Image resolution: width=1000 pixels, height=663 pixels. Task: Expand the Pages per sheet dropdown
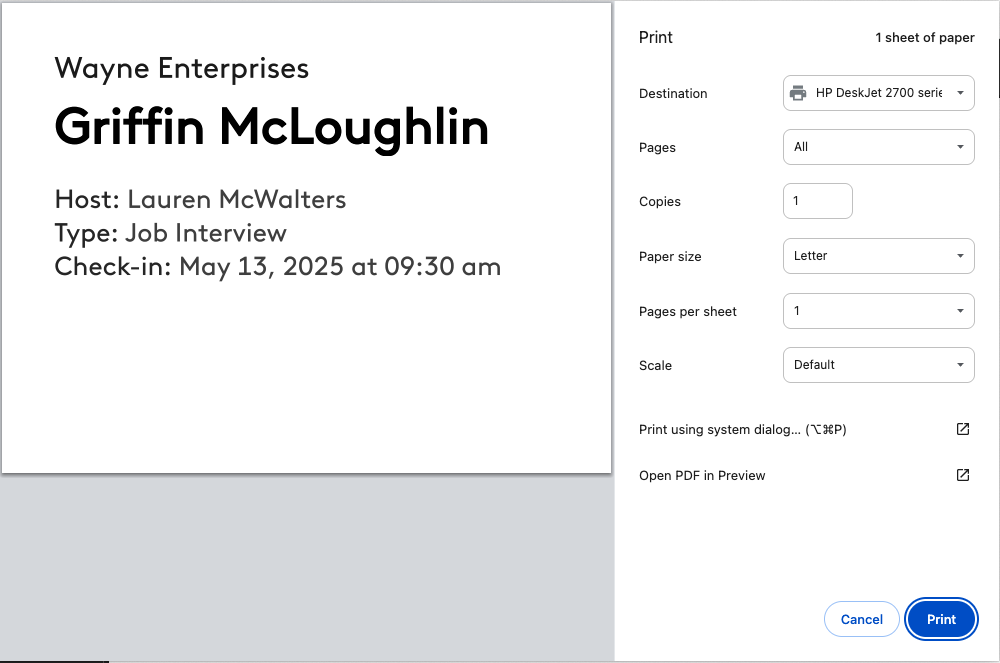(878, 311)
